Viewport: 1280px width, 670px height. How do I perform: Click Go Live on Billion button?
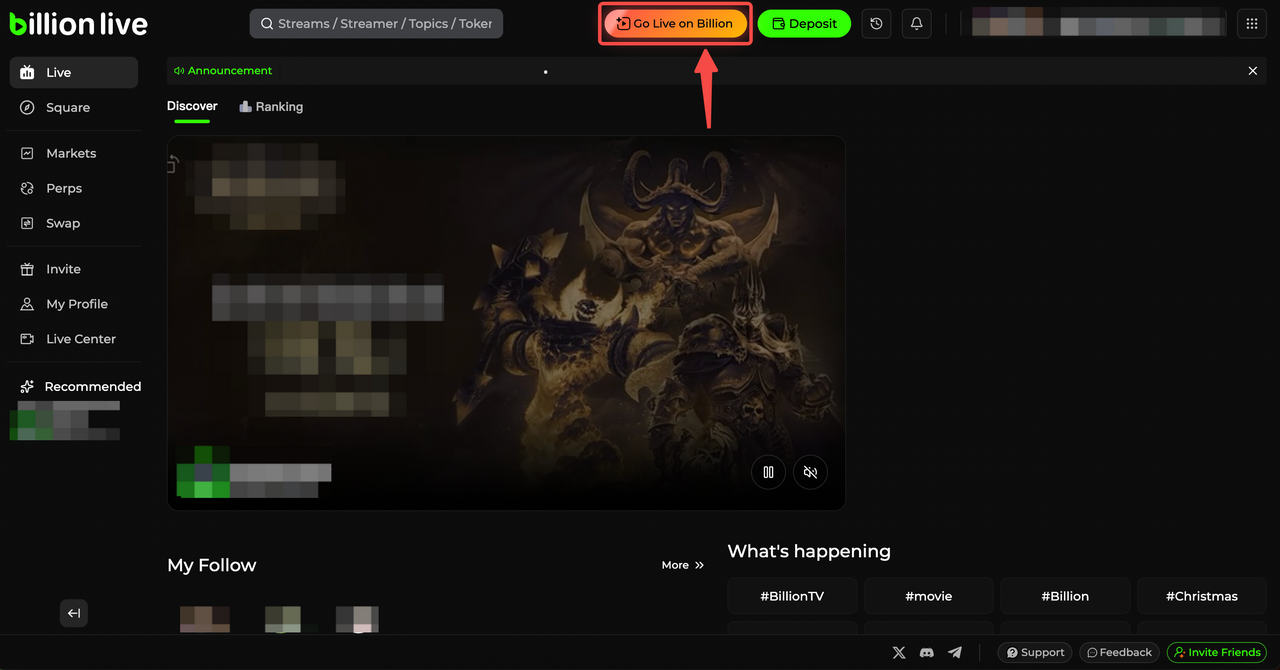coord(676,24)
